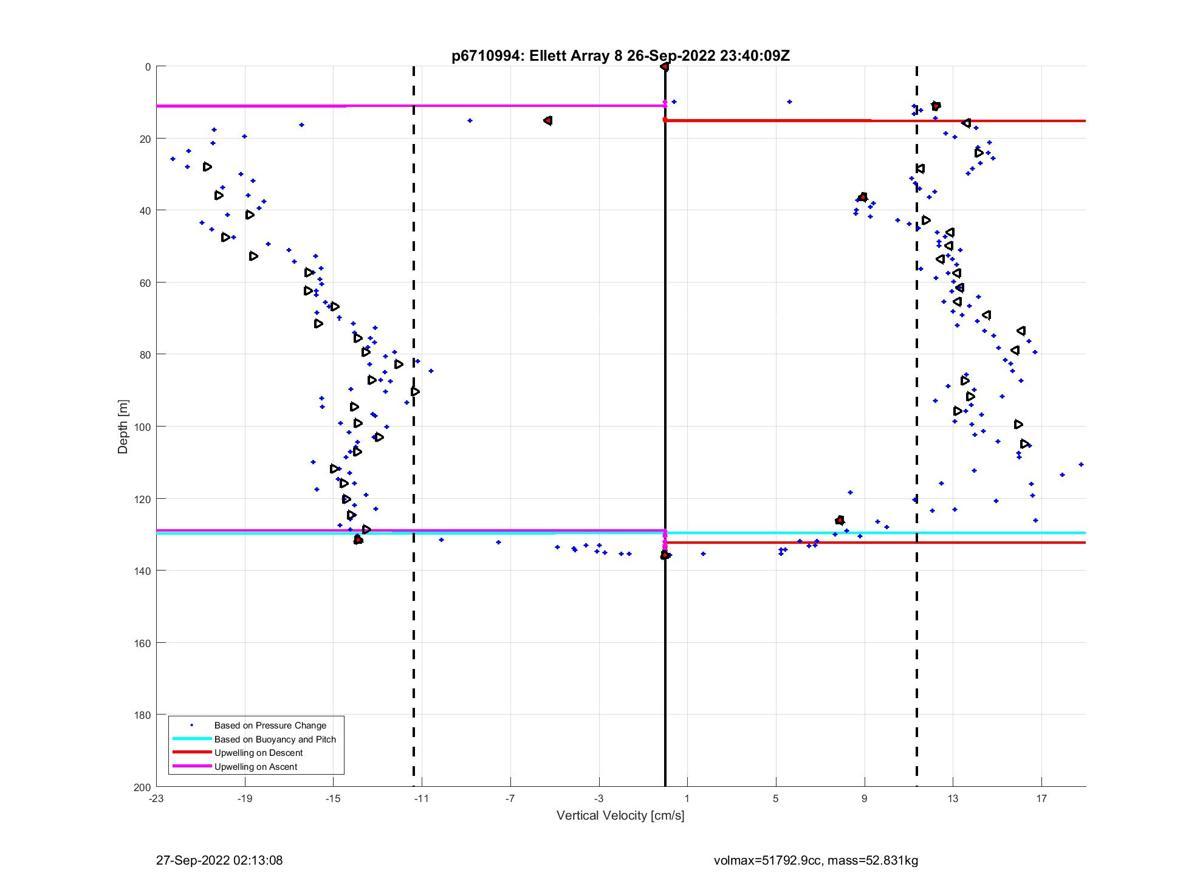
Task: Click the x-axis tick label '-19'
Action: (244, 798)
